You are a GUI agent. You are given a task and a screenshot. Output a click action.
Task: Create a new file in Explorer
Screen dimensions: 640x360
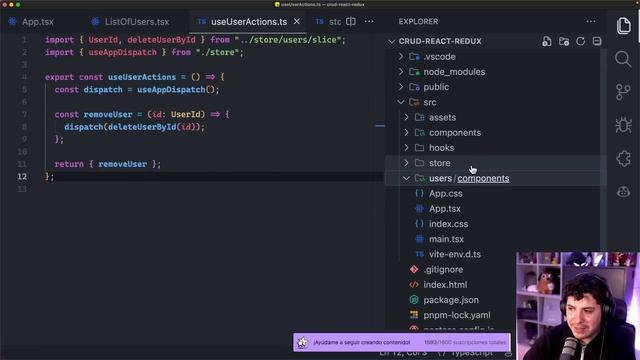[547, 41]
